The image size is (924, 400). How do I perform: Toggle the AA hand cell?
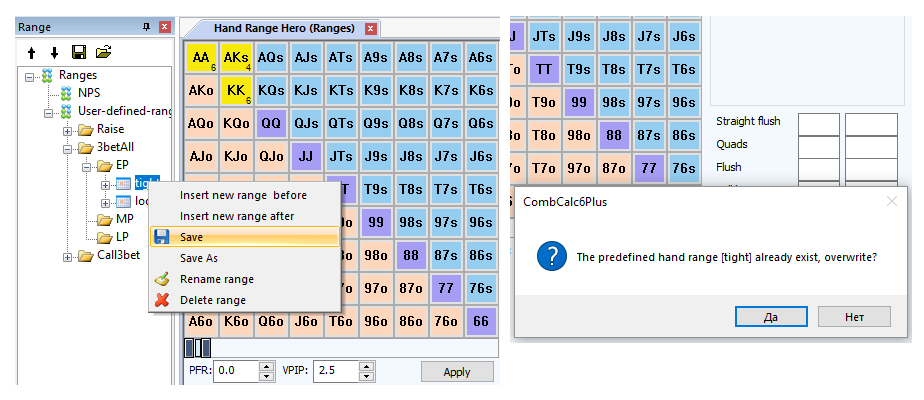pos(201,58)
